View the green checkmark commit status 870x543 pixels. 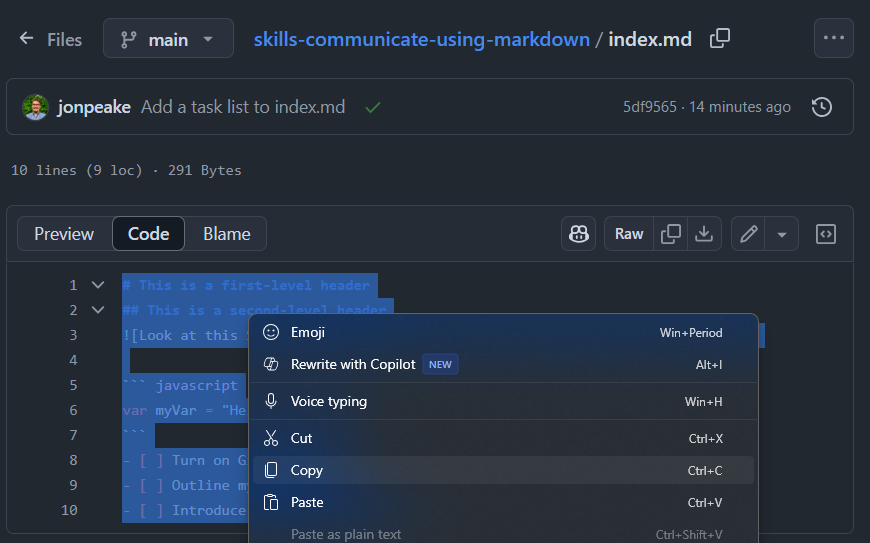(x=373, y=107)
